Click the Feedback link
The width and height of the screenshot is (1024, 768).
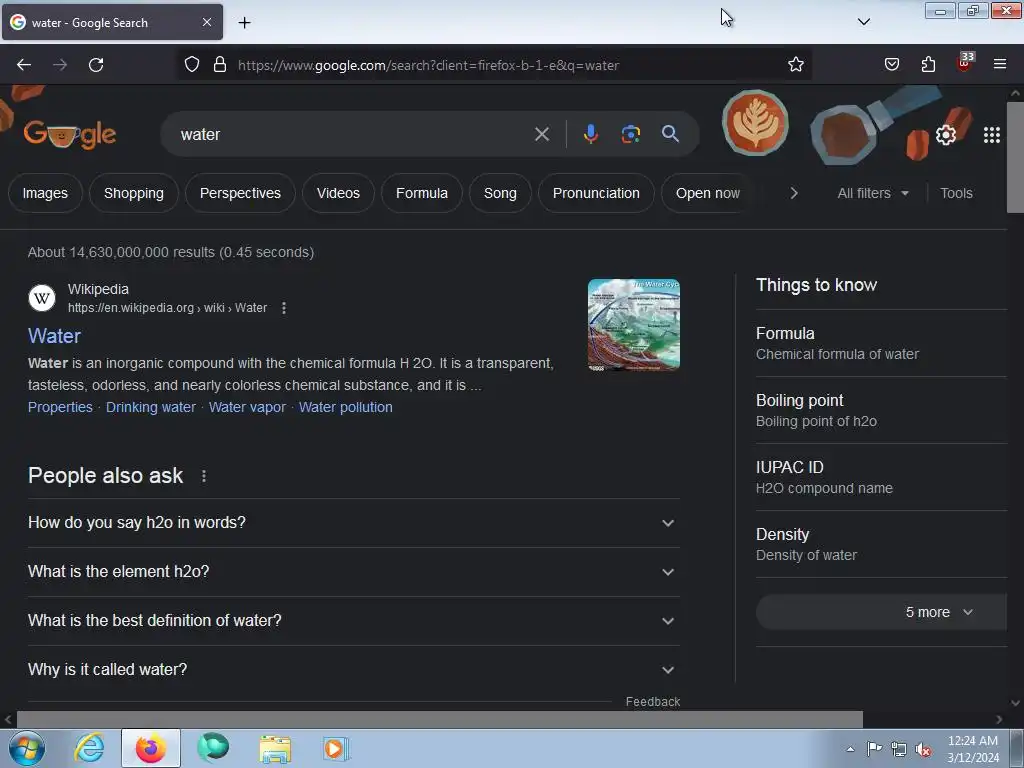pos(652,701)
